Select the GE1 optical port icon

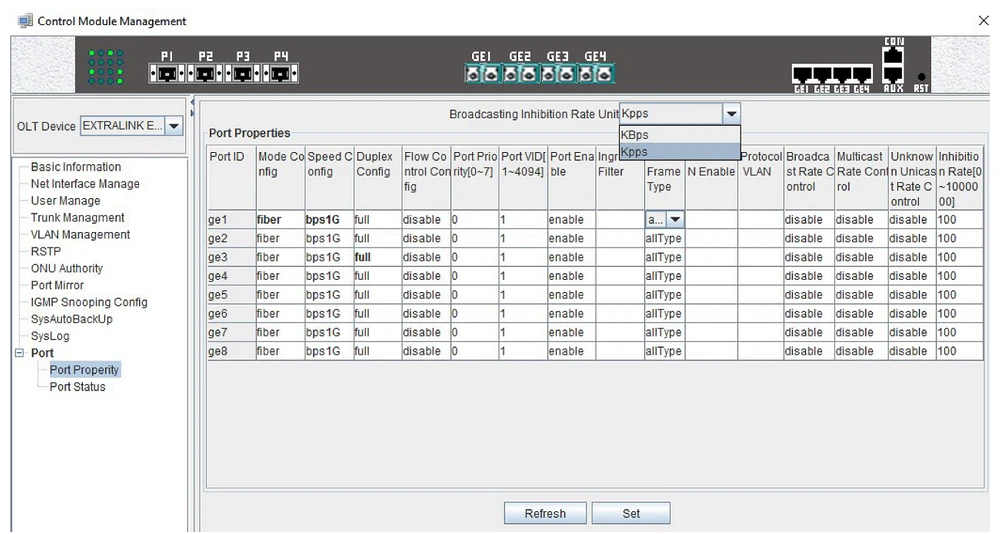point(482,74)
